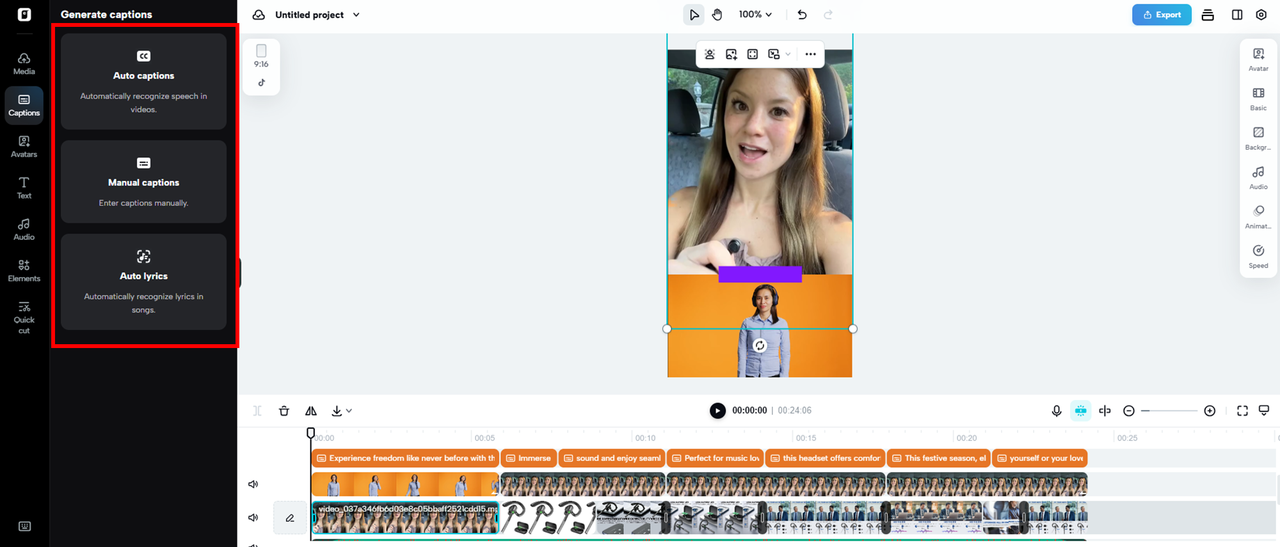1280x547 pixels.
Task: Click the monitor display icon in timeline toolbar
Action: pos(1264,411)
